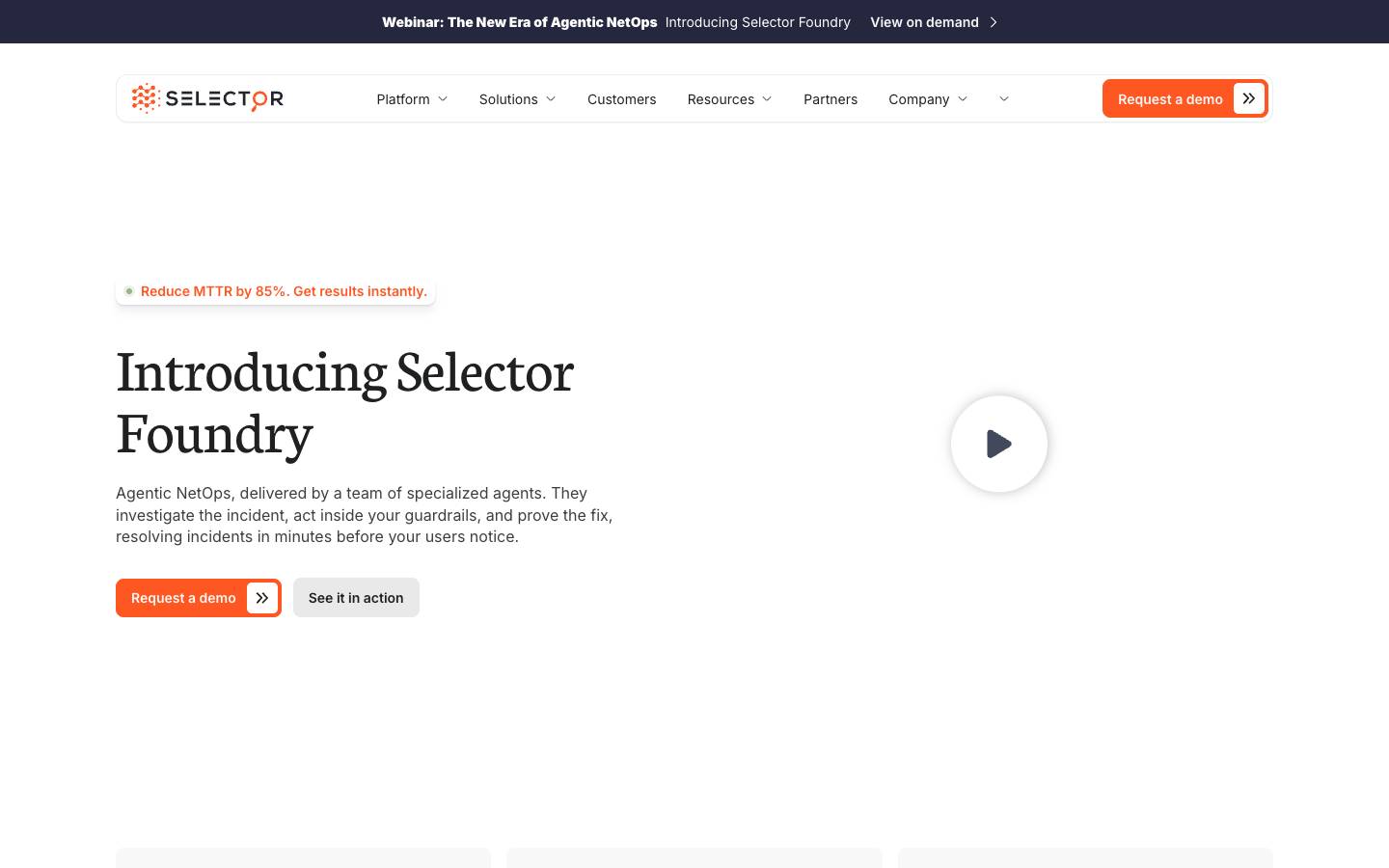Visit the Partners page
Image resolution: width=1389 pixels, height=868 pixels.
click(x=831, y=99)
